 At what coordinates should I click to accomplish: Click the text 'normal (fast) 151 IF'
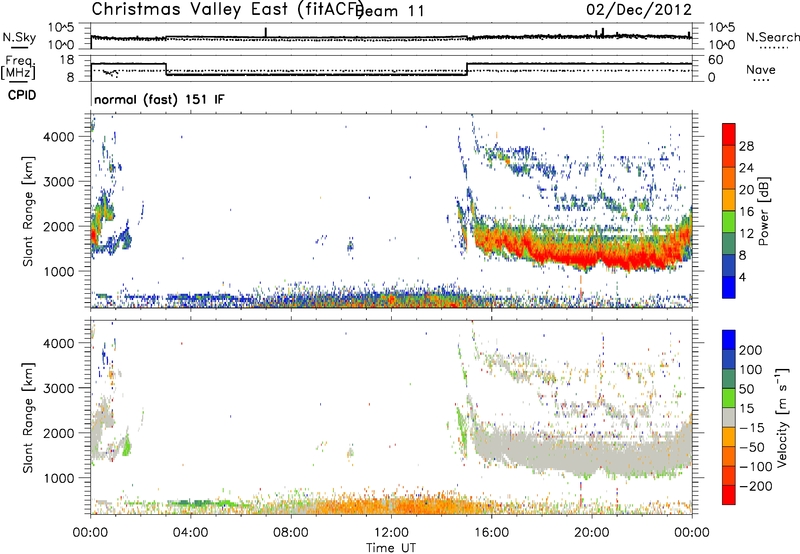point(159,100)
